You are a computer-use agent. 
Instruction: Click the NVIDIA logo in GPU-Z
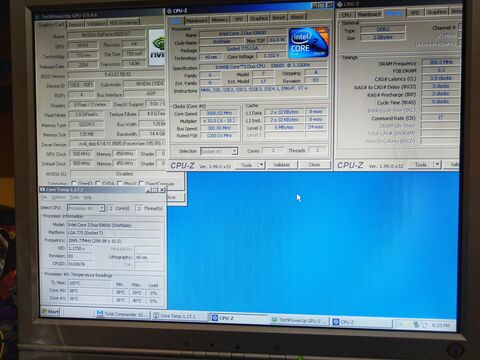point(157,47)
